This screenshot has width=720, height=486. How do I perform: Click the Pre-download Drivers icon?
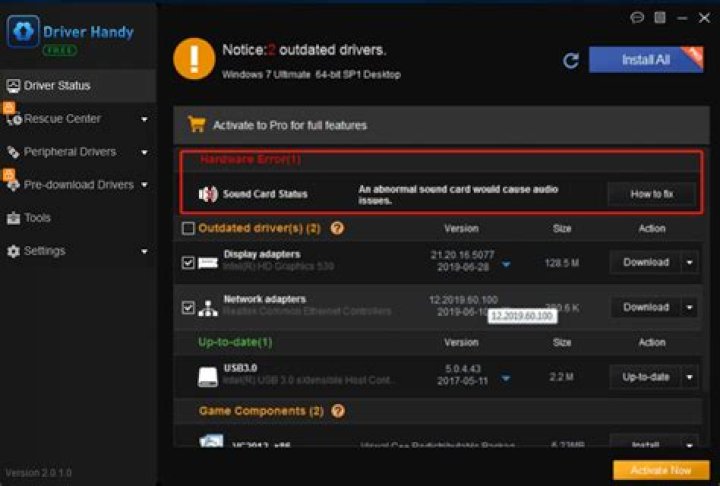[13, 185]
